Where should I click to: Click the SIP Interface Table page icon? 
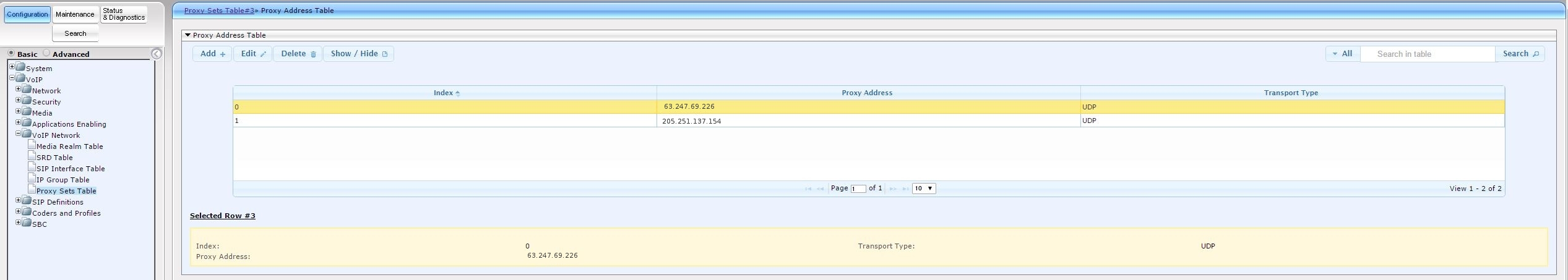[32, 167]
